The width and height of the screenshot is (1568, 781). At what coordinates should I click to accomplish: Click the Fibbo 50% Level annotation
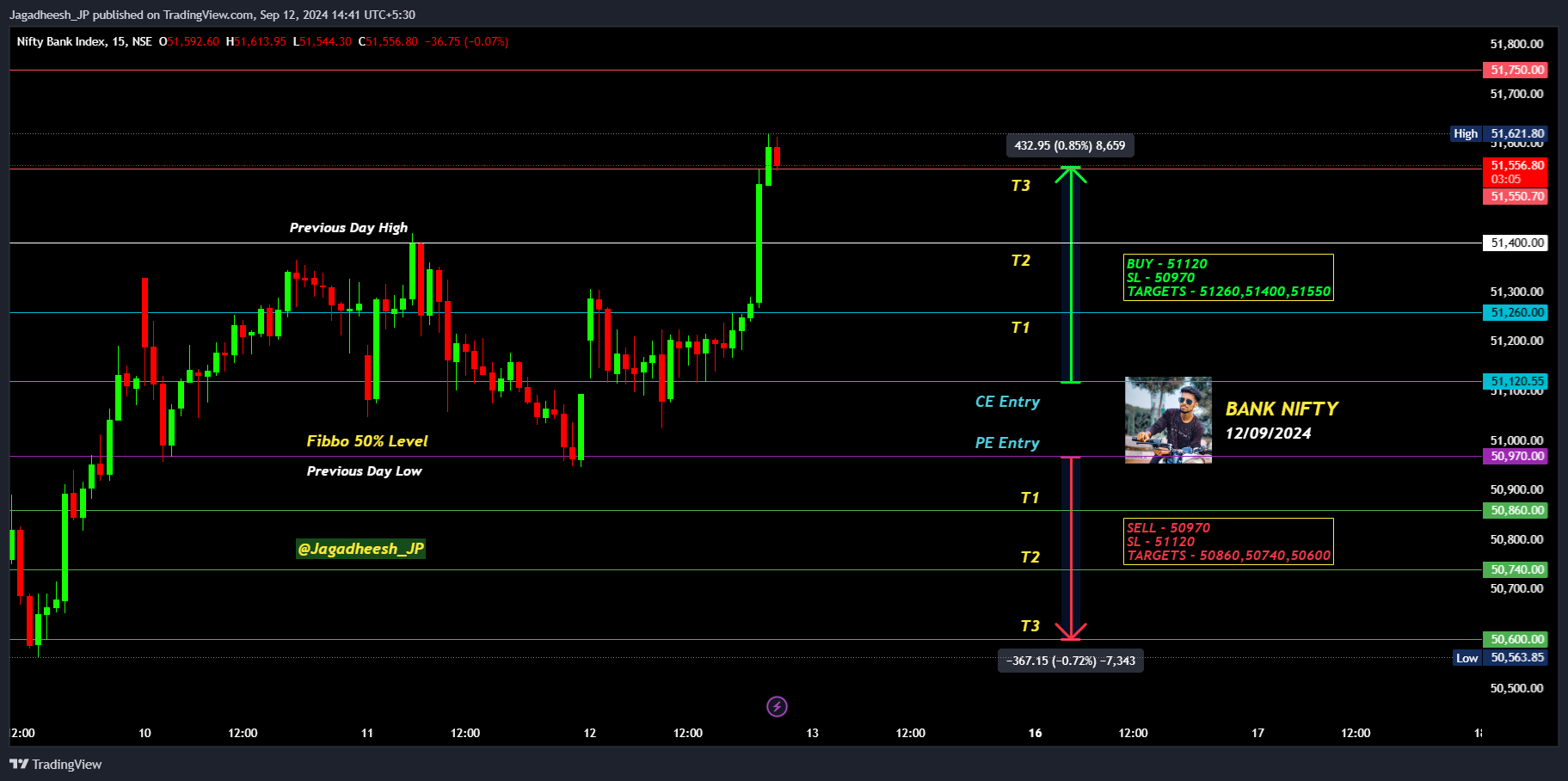tap(367, 441)
